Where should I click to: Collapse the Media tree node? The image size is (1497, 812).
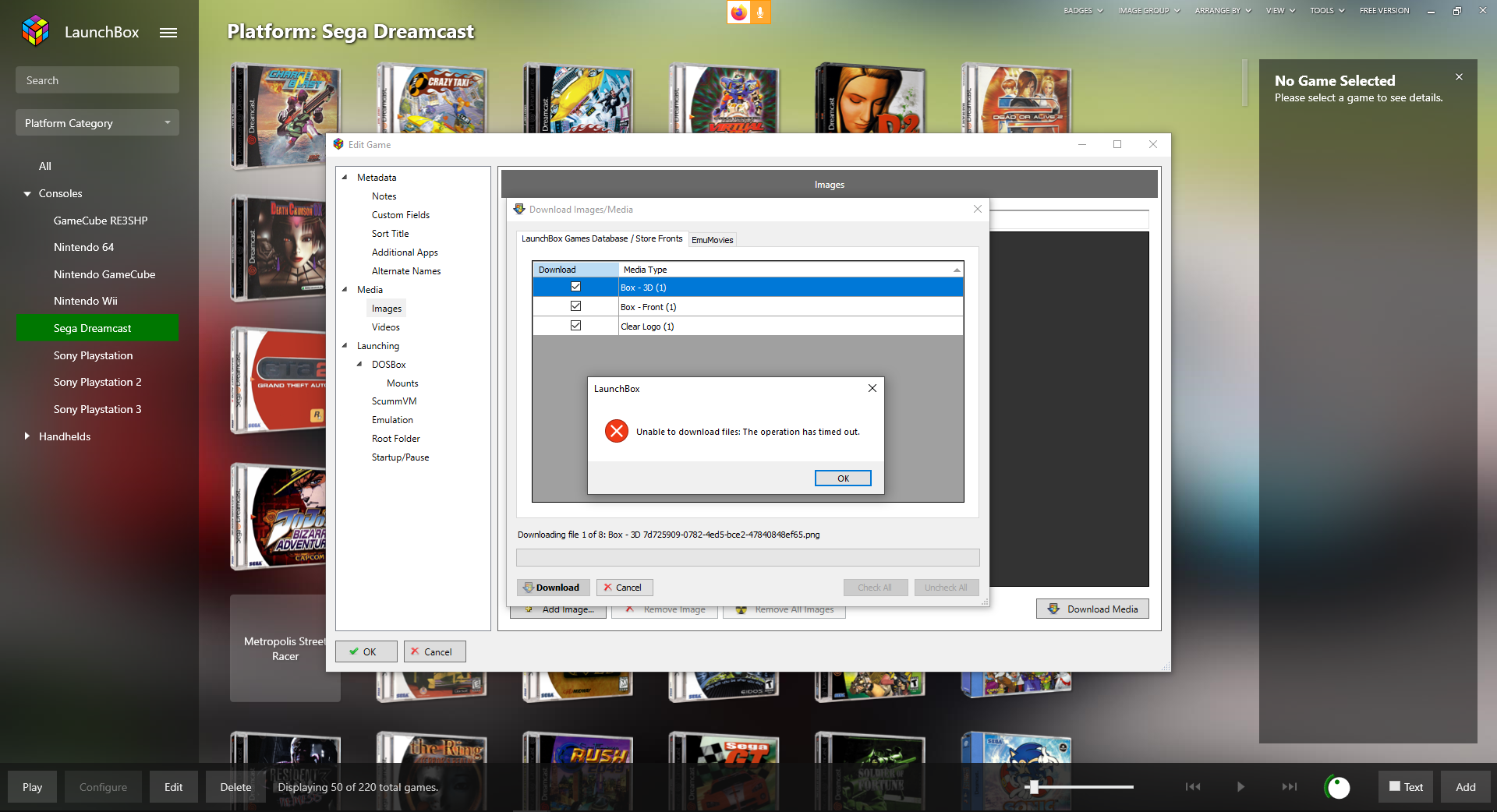coord(345,289)
